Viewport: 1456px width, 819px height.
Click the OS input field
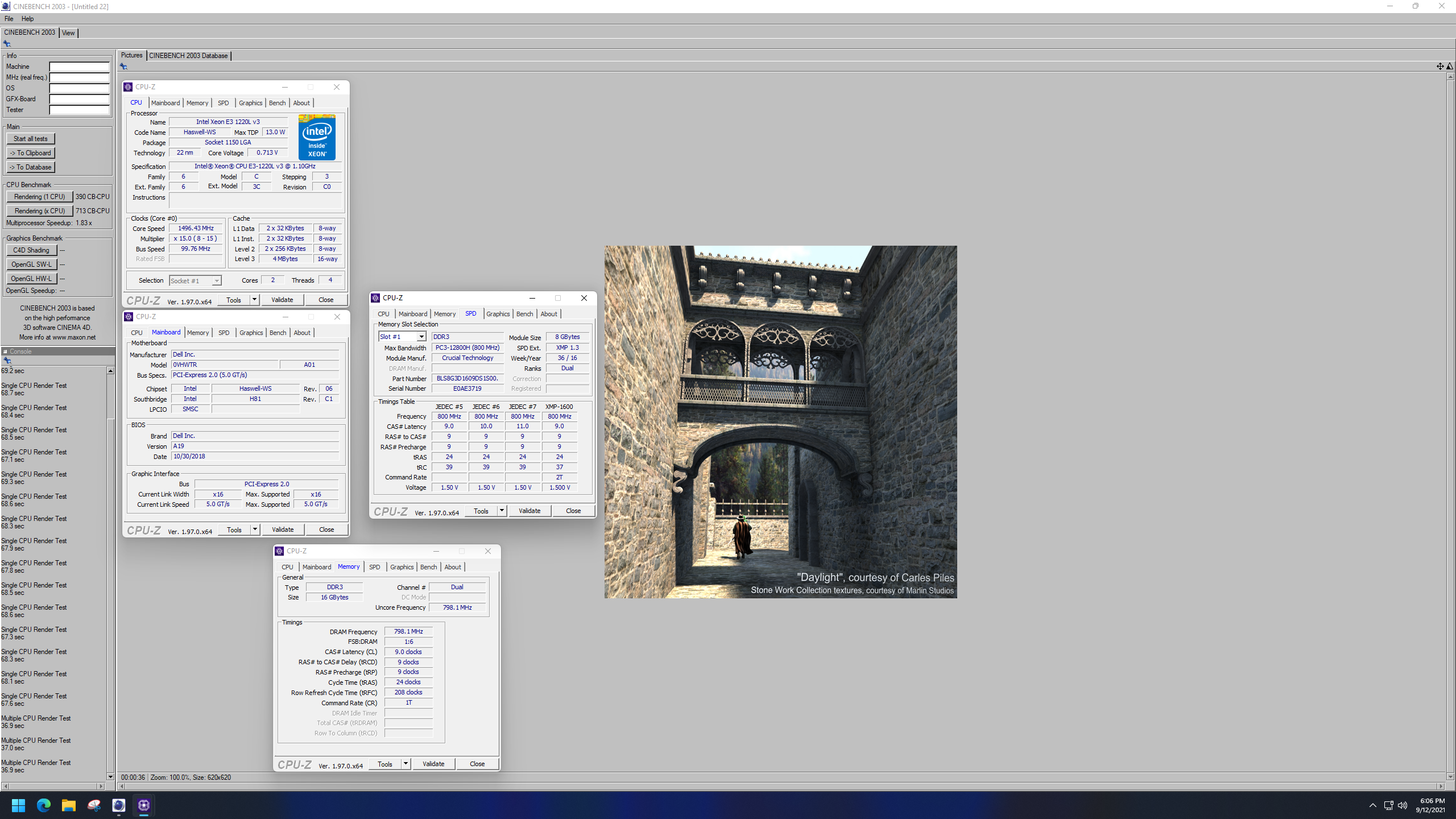tap(79, 88)
